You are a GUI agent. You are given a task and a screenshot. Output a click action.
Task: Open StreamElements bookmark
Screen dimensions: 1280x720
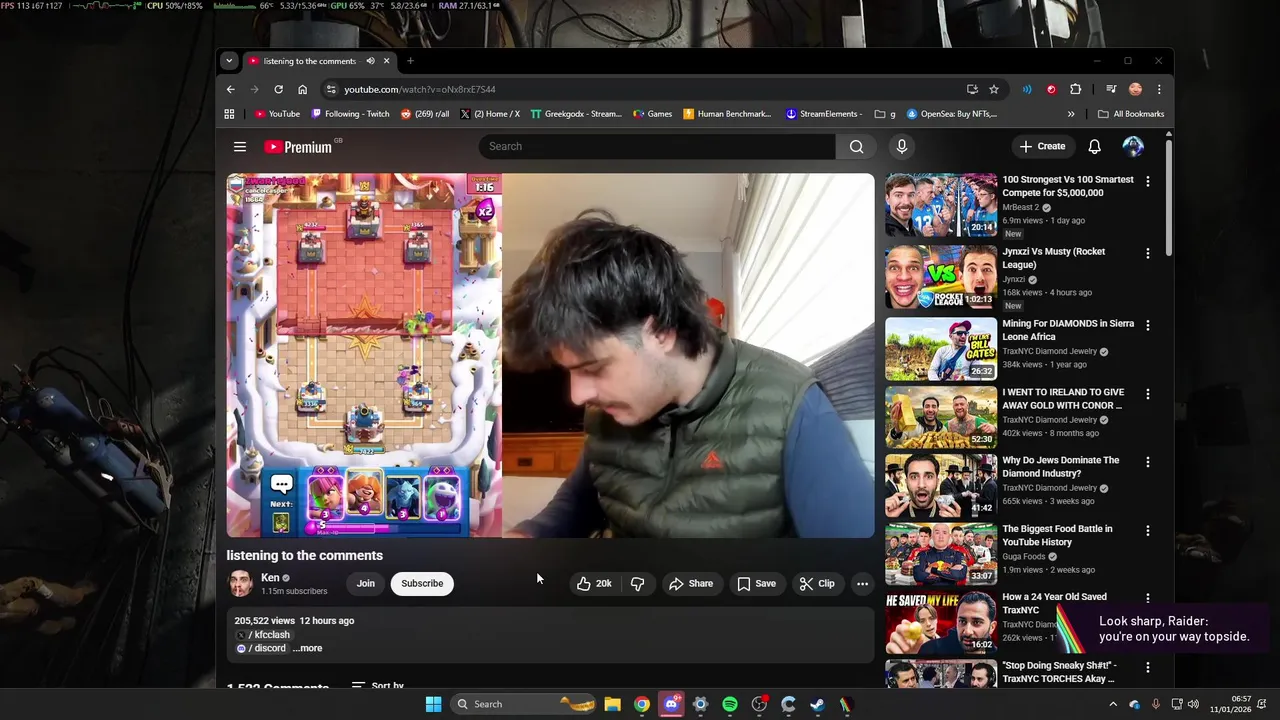(x=824, y=114)
